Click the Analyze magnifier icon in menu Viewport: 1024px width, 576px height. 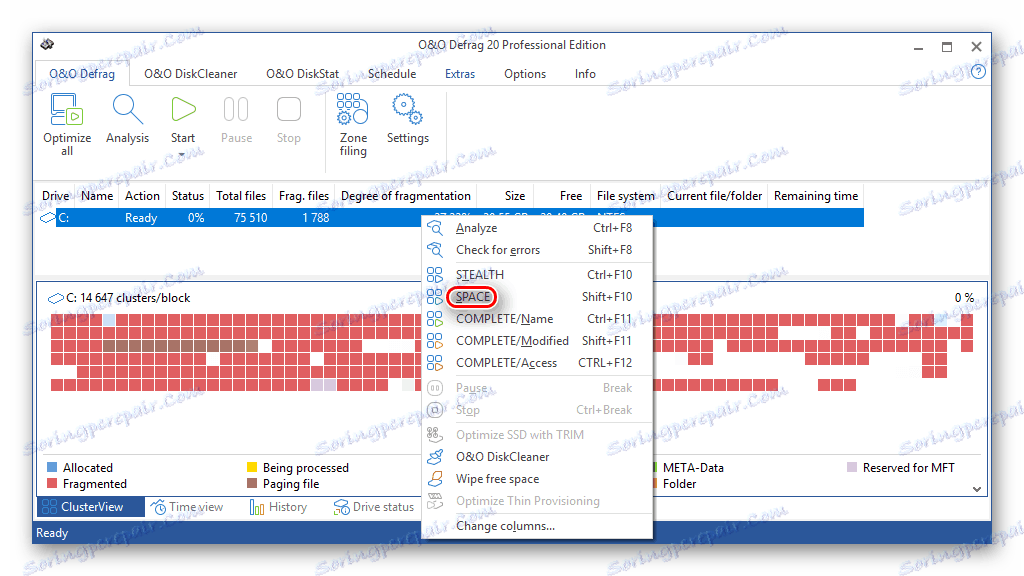click(435, 228)
